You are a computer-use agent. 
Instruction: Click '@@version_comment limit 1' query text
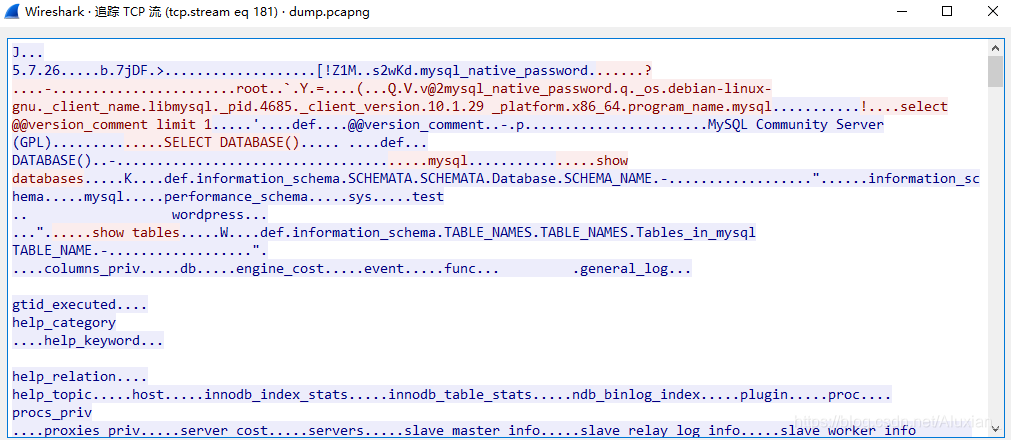pos(112,125)
